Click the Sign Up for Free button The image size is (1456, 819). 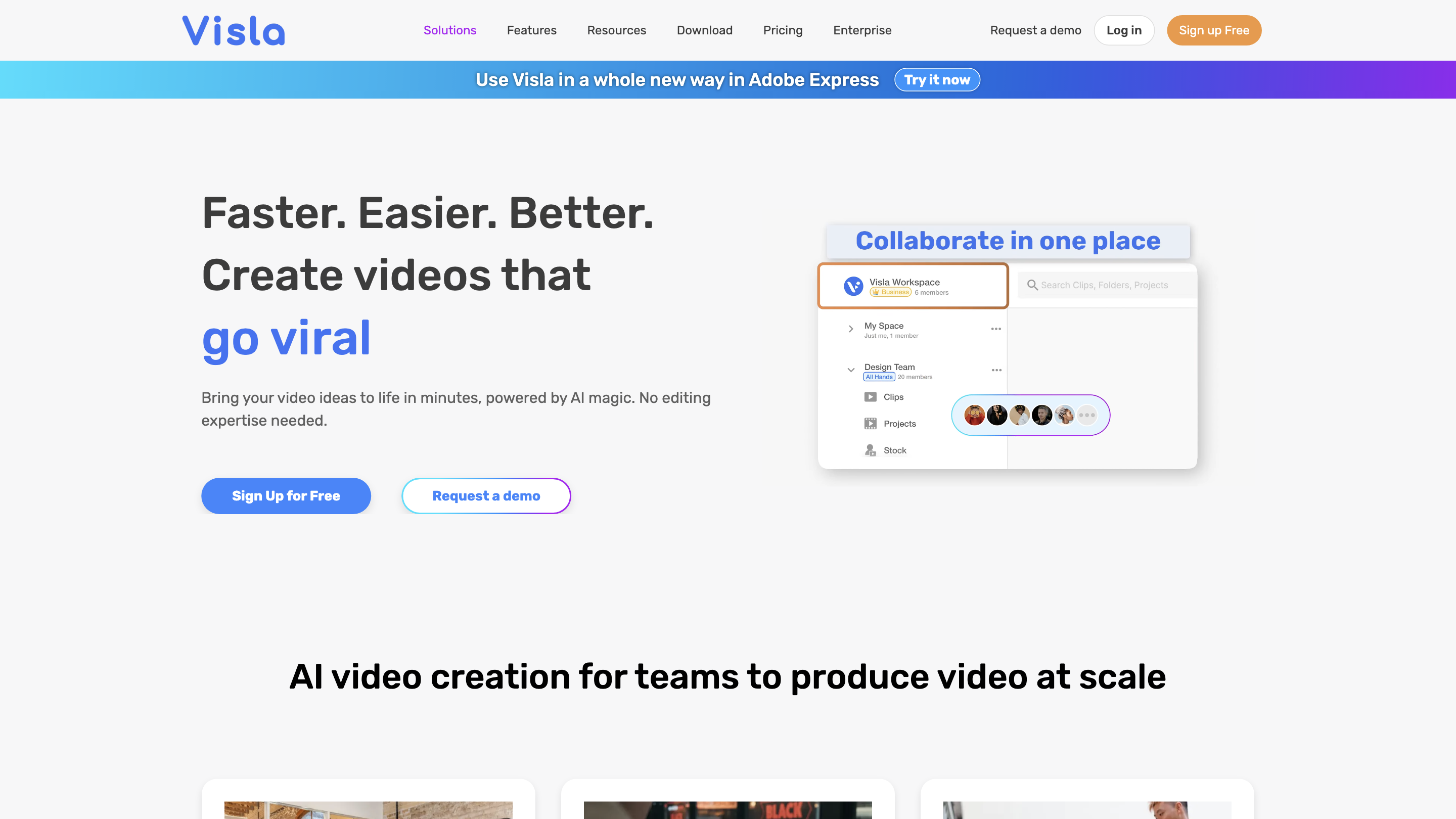click(286, 495)
